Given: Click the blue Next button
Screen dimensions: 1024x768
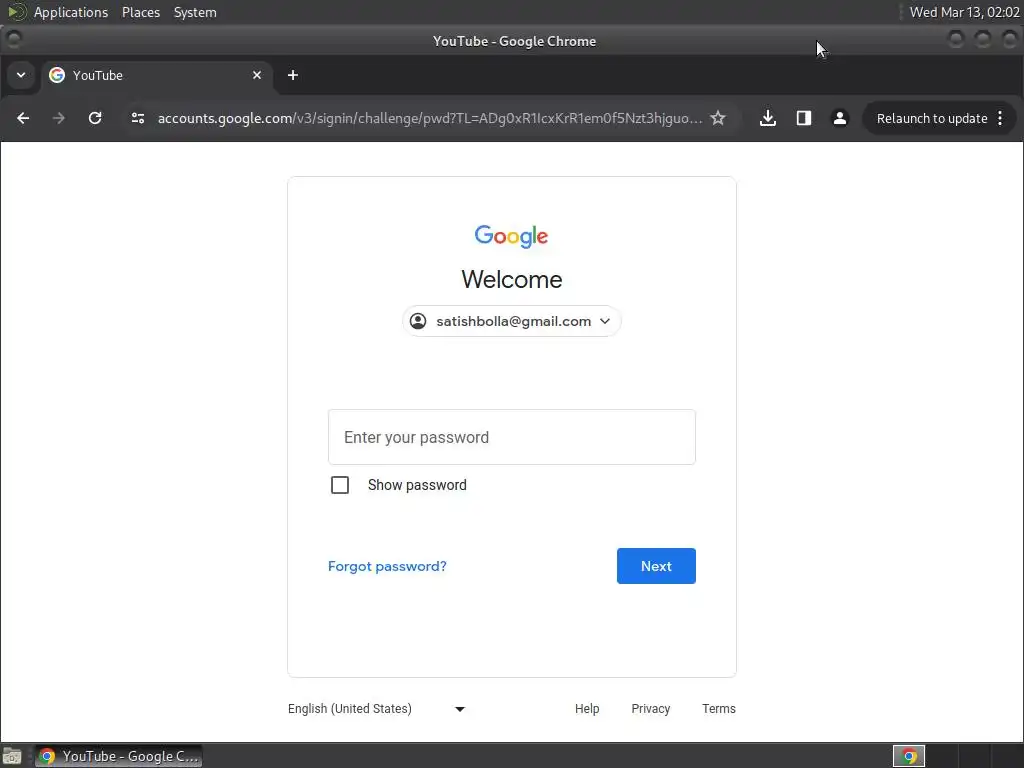Looking at the screenshot, I should (x=656, y=566).
